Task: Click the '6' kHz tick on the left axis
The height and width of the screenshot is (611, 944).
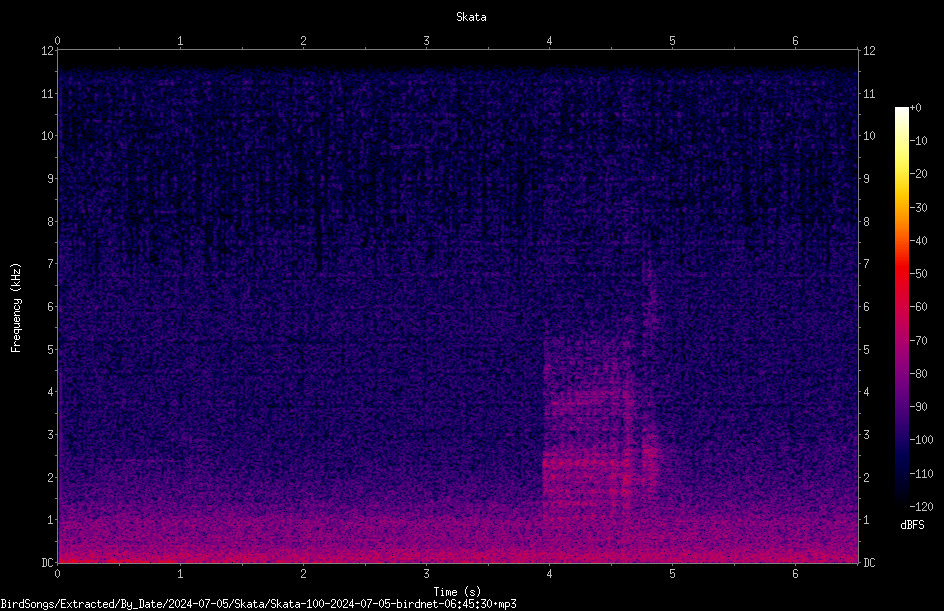Action: tap(51, 307)
